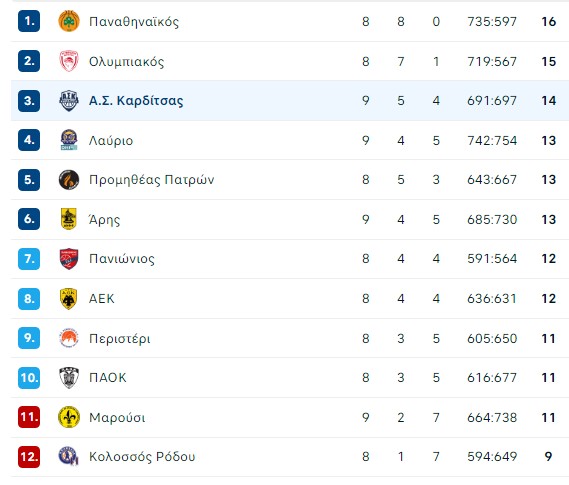Click the Προμηθέας Πατρών black flame logo
569x485 pixels.
69,180
